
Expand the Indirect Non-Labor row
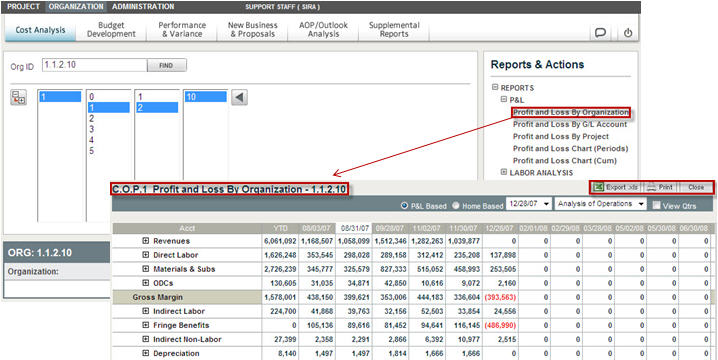pyautogui.click(x=146, y=339)
